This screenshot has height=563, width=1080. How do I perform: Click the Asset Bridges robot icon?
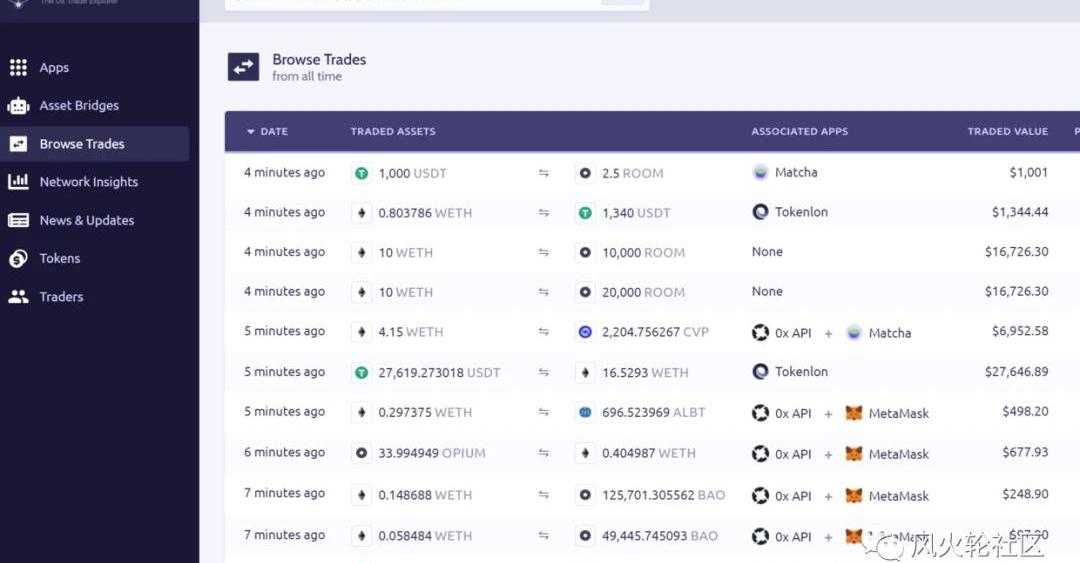[x=18, y=106]
